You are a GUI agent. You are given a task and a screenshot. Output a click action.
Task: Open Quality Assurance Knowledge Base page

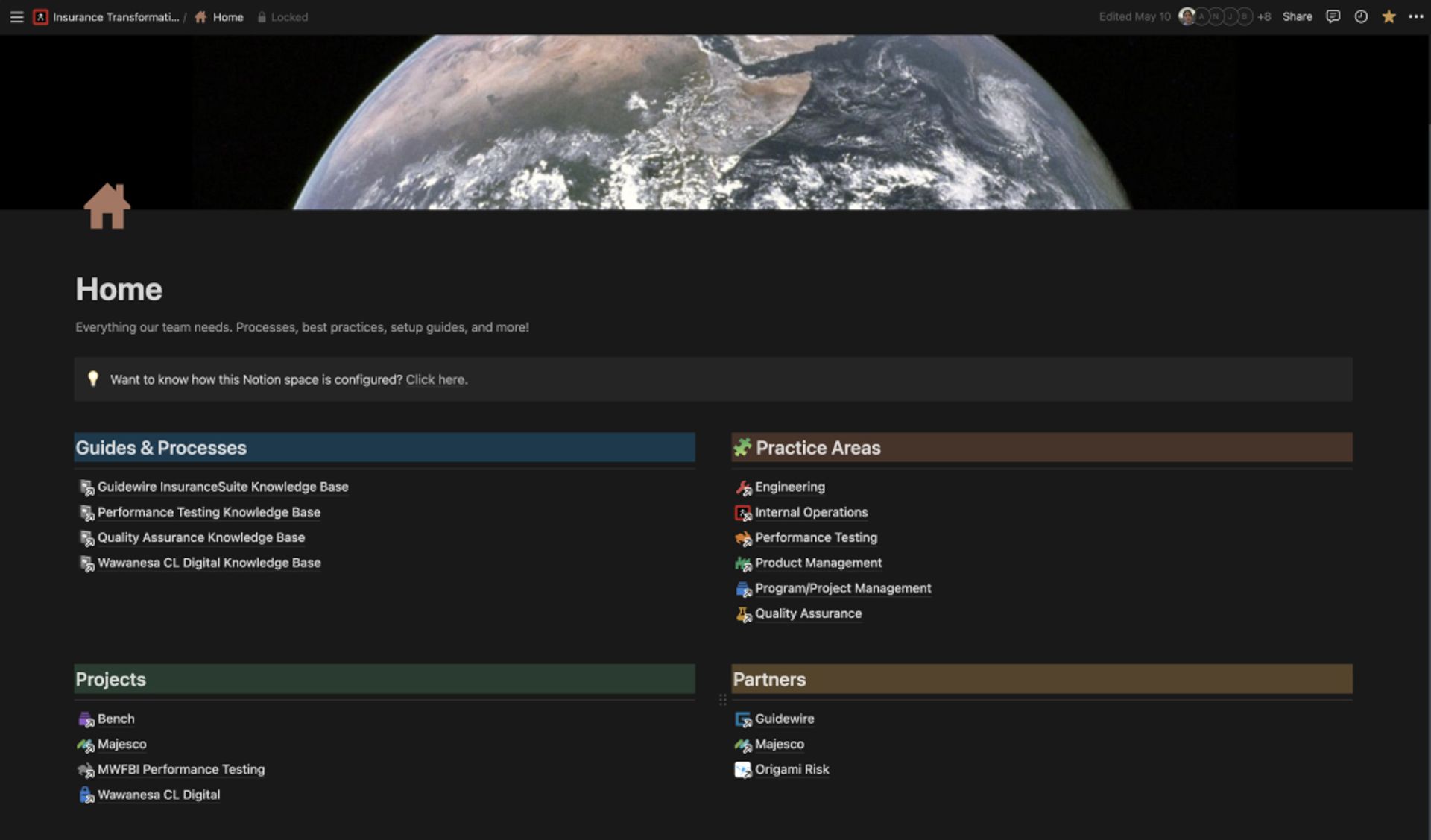(201, 537)
